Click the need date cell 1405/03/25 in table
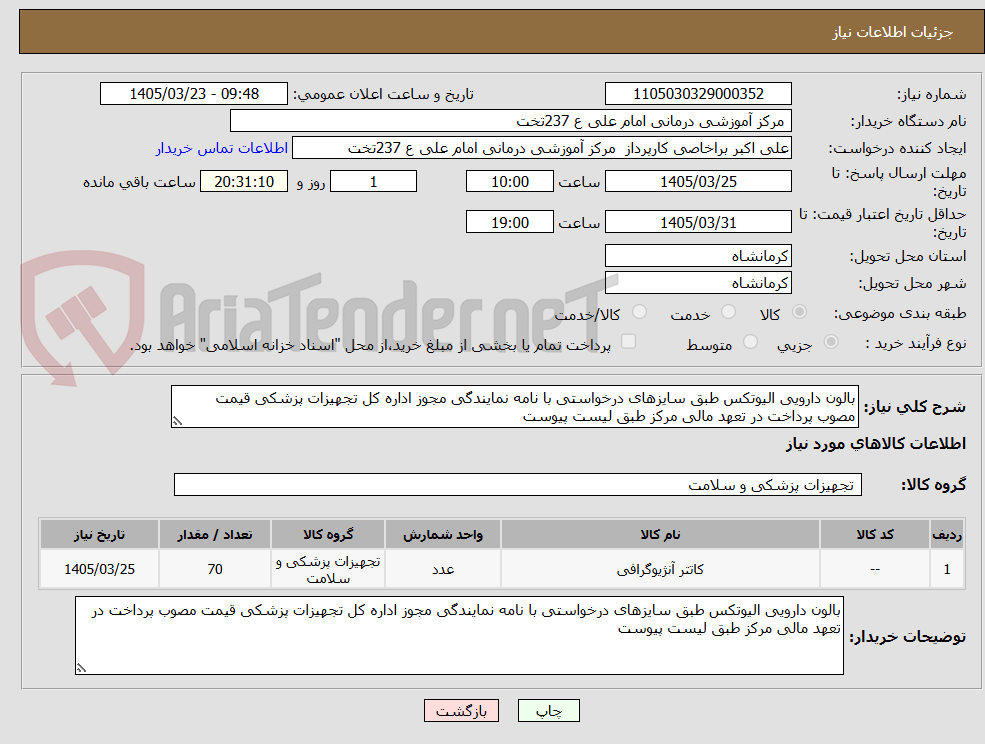 pos(99,569)
